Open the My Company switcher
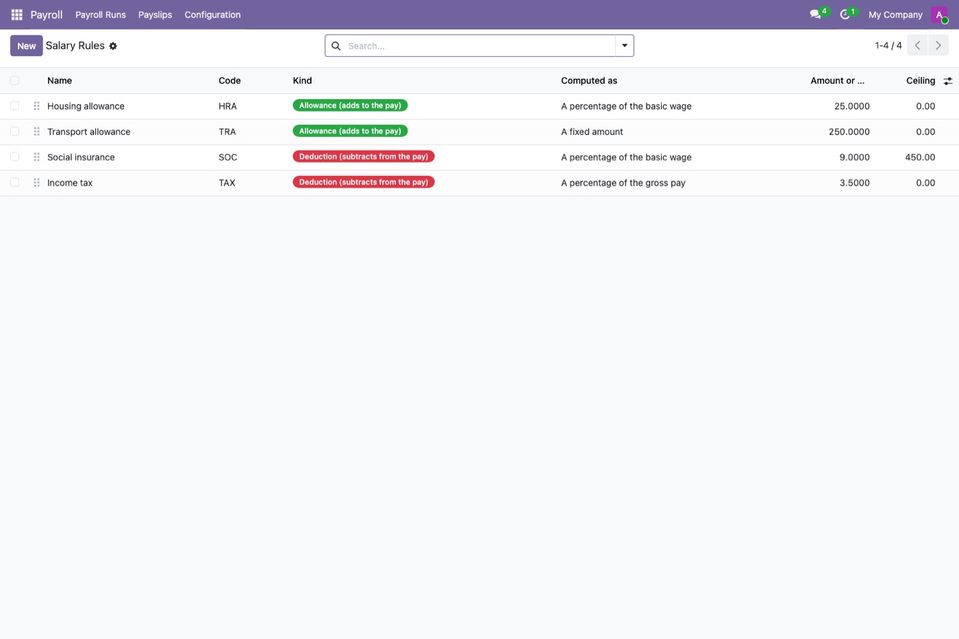 point(895,15)
